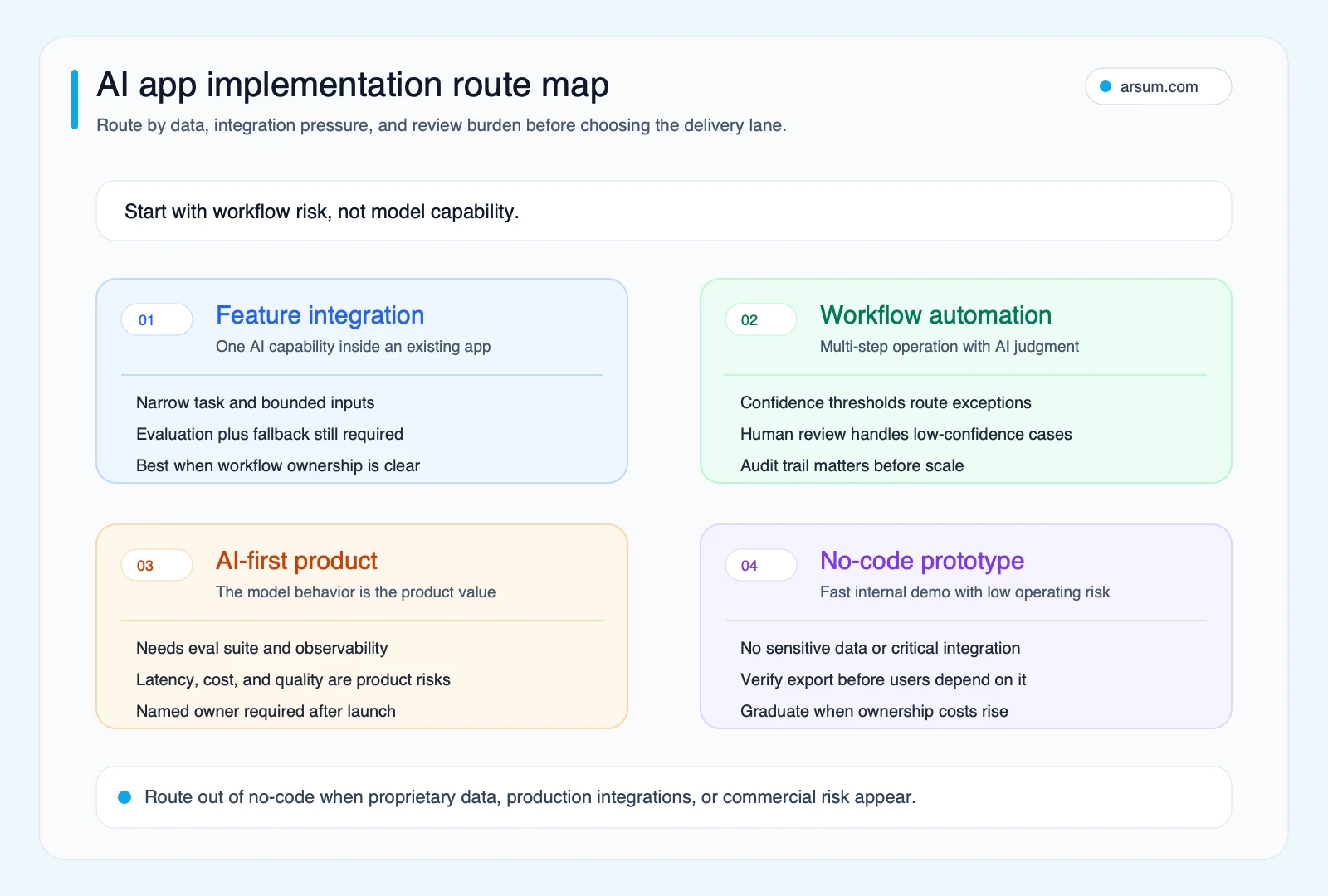Click the blue dot in the arsum.com badge

click(x=1106, y=86)
